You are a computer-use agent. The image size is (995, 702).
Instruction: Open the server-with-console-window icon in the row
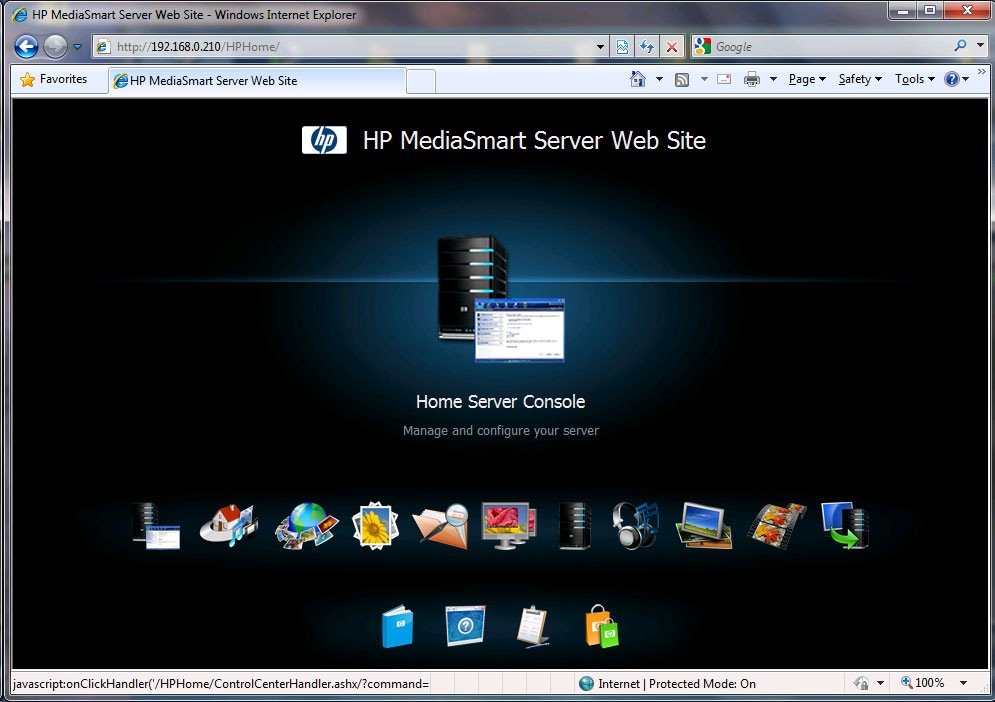pyautogui.click(x=156, y=526)
